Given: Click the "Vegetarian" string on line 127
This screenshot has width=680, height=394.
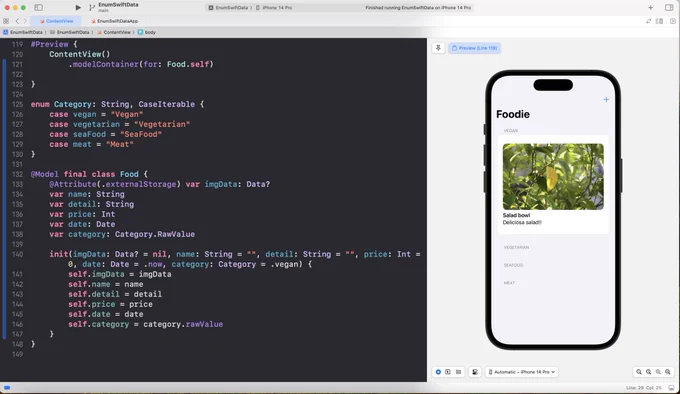Looking at the screenshot, I should tap(162, 124).
